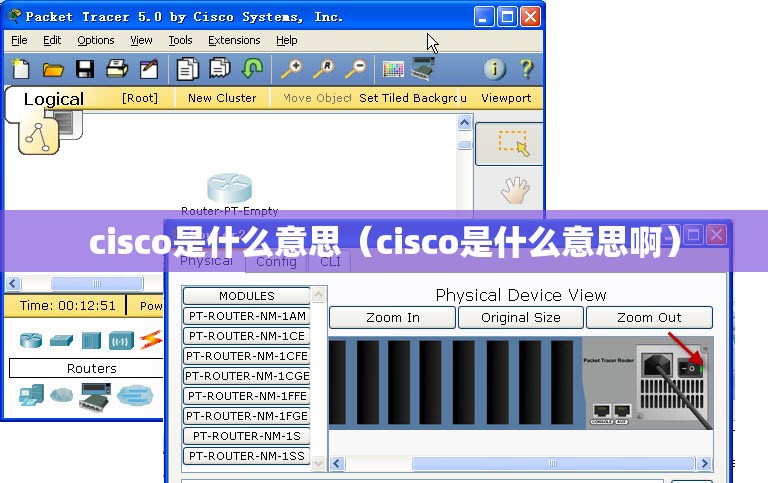
Task: Select the Routers device category icon
Action: tap(31, 340)
